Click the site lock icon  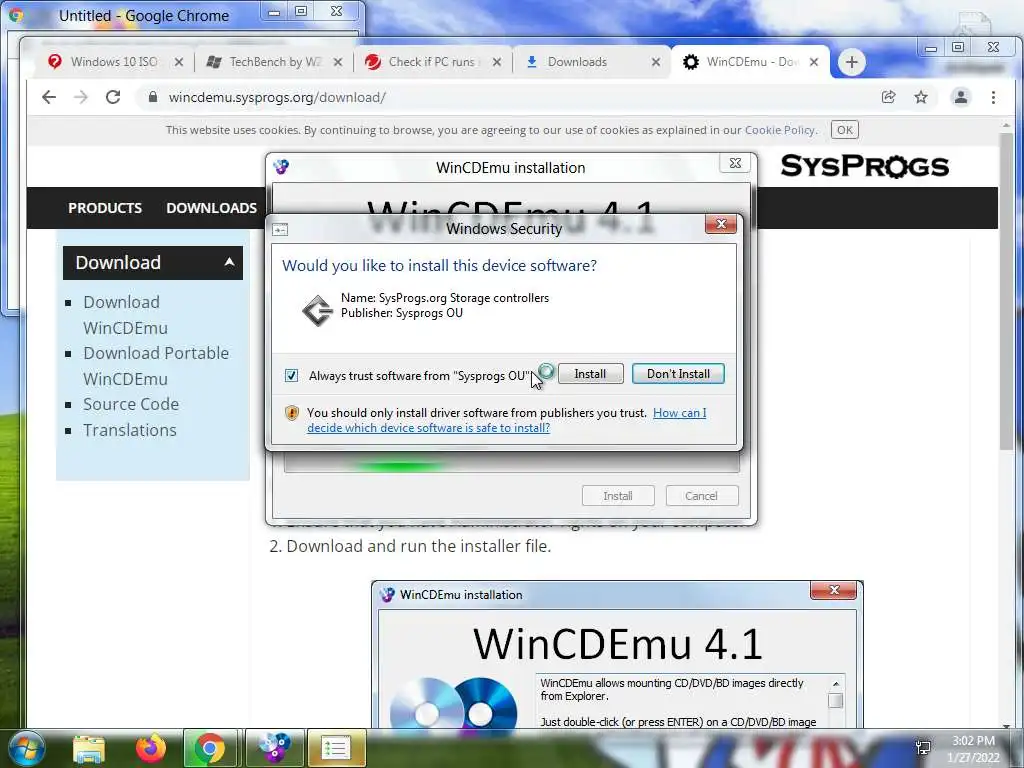pos(153,97)
